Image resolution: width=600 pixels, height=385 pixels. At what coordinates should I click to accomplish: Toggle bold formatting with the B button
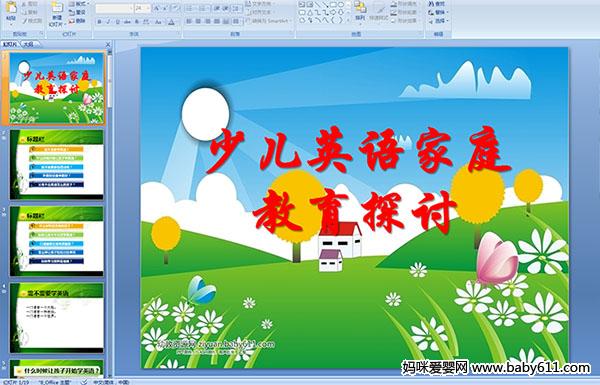[99, 22]
